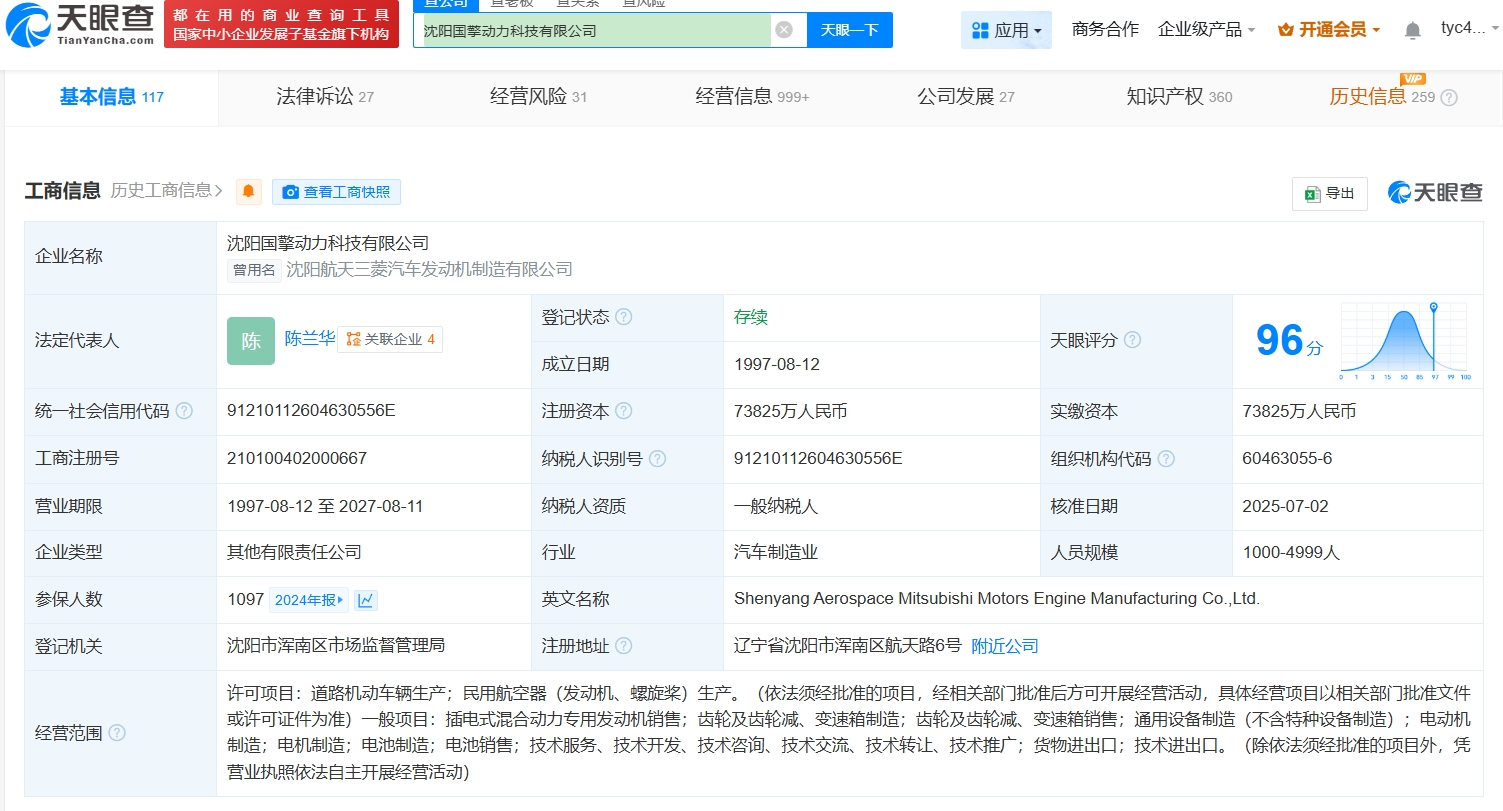Click the 天眼查 logo to go home

click(x=80, y=24)
